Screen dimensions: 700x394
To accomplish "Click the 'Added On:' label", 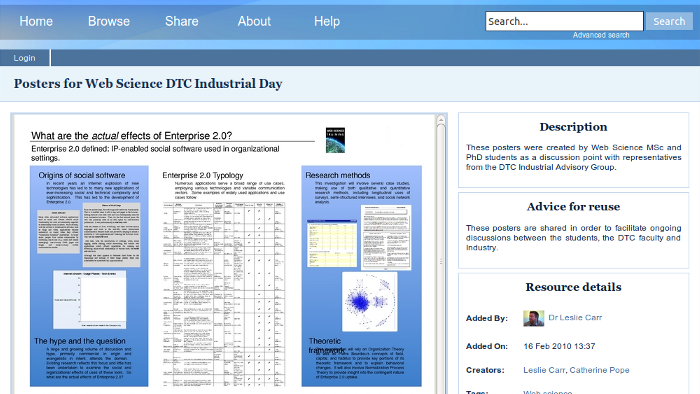I will click(487, 346).
